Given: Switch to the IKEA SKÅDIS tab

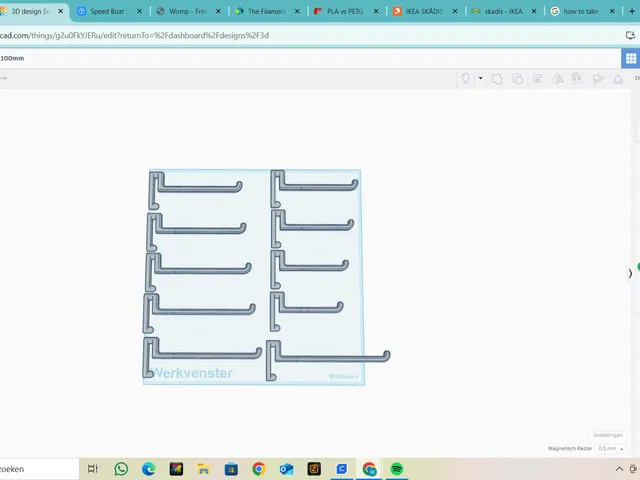Looking at the screenshot, I should tap(424, 11).
